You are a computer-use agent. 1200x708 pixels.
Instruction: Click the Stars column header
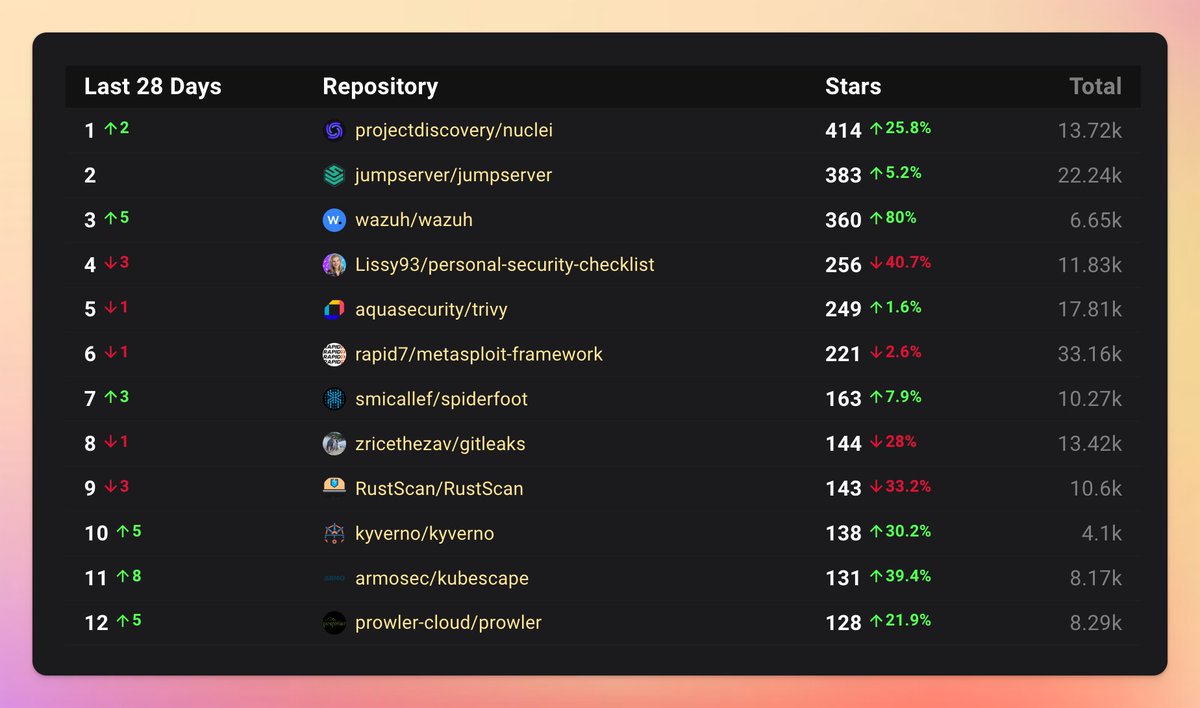tap(853, 87)
